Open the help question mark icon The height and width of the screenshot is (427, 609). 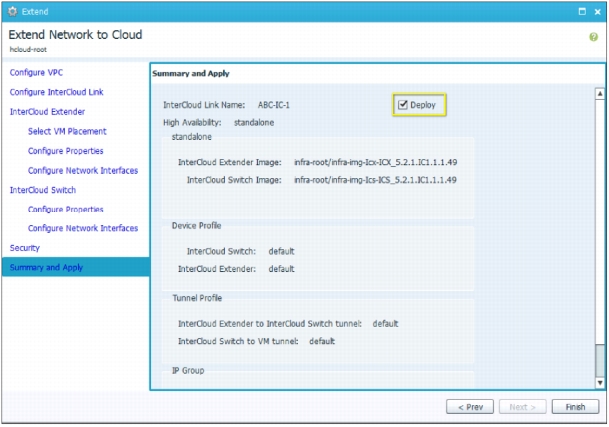tap(593, 37)
